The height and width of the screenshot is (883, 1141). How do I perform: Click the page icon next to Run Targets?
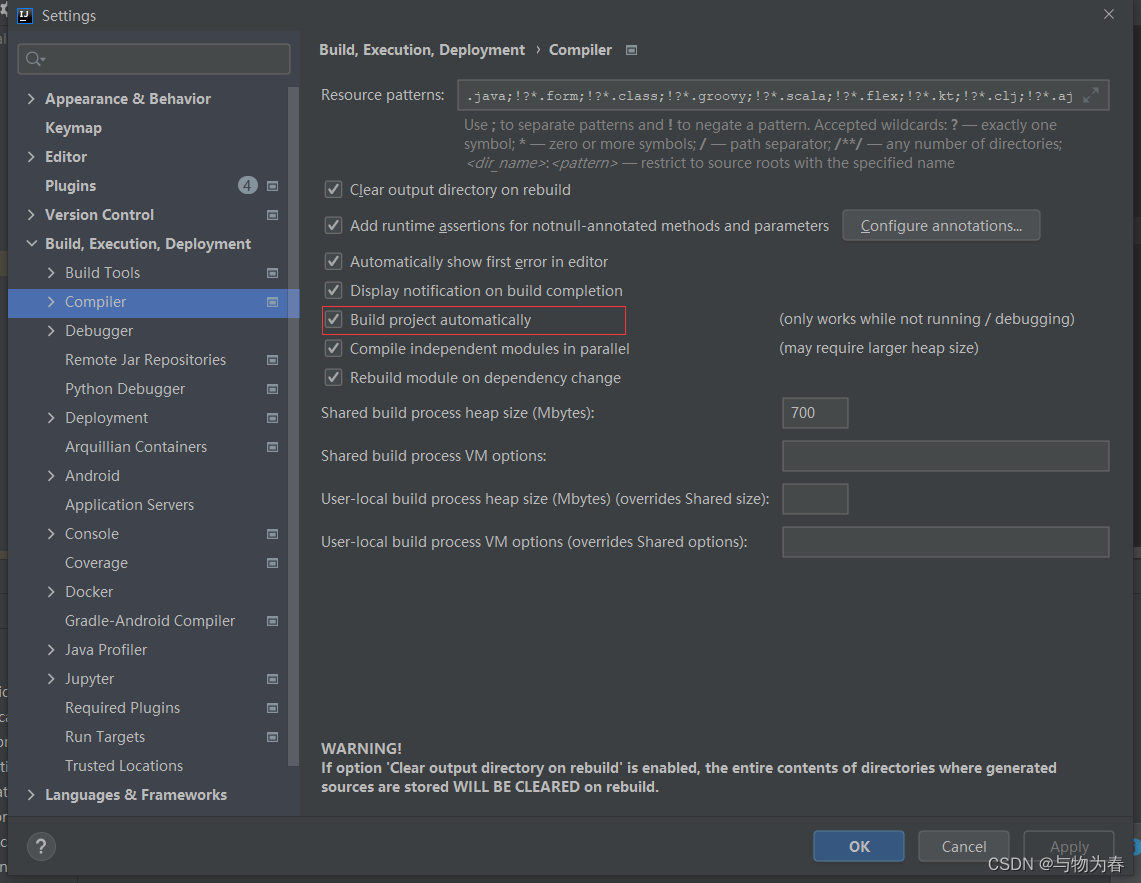[x=272, y=737]
